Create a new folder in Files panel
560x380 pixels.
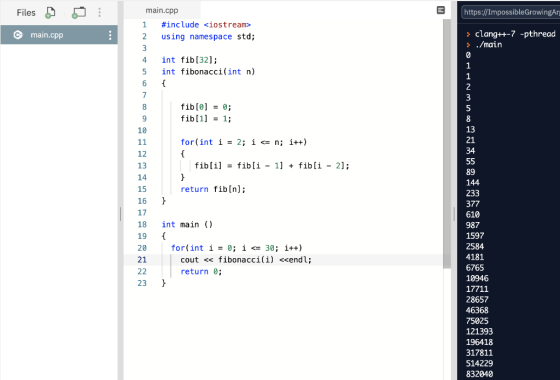click(79, 13)
